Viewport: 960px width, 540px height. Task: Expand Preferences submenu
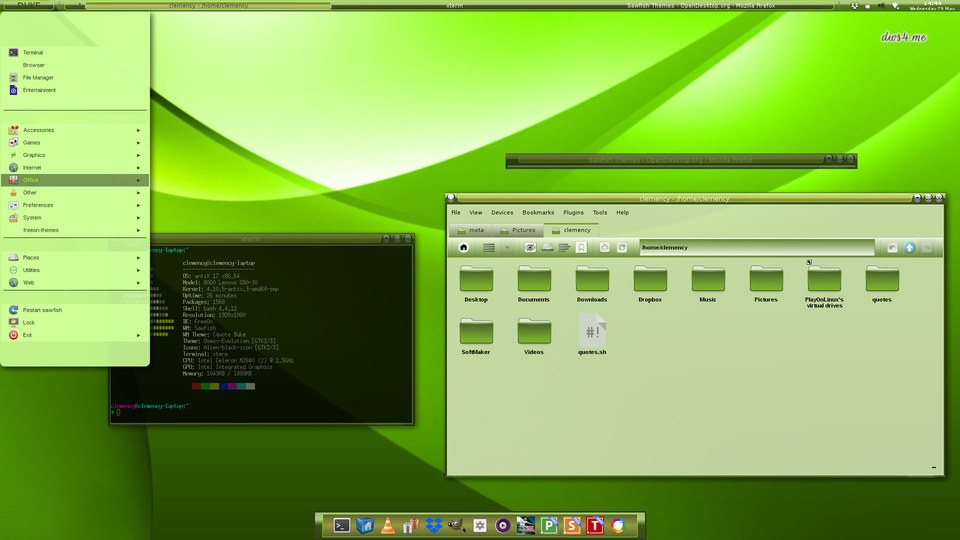pos(75,205)
